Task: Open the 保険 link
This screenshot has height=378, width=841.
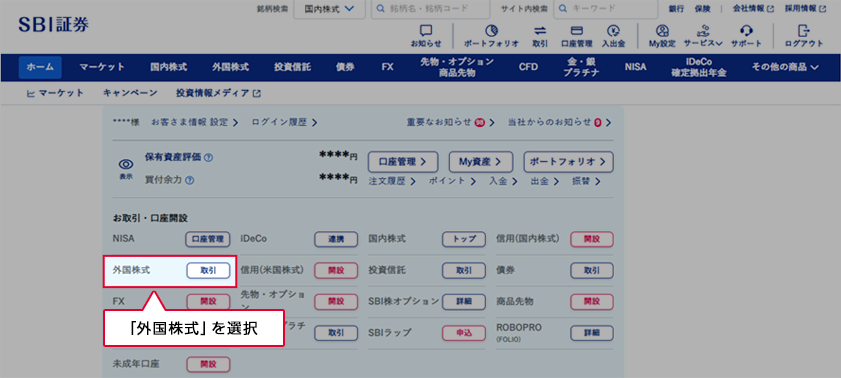Action: pos(702,9)
